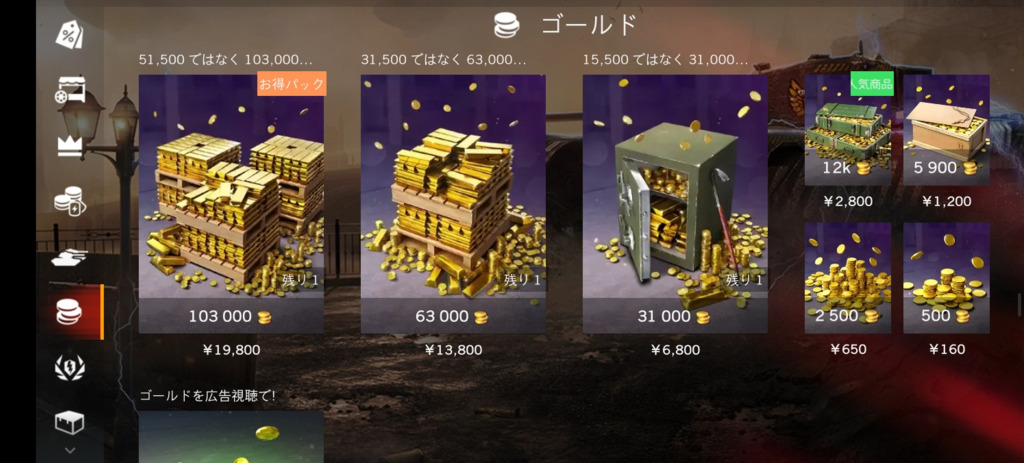The image size is (1024, 463).
Task: Select the highlighted gold coins sidebar tab
Action: (69, 311)
